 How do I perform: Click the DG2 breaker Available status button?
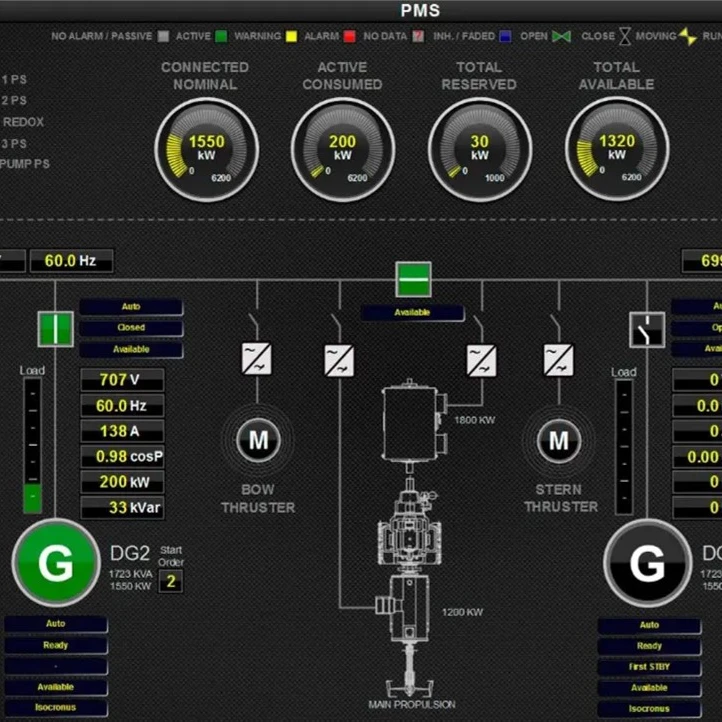point(131,349)
